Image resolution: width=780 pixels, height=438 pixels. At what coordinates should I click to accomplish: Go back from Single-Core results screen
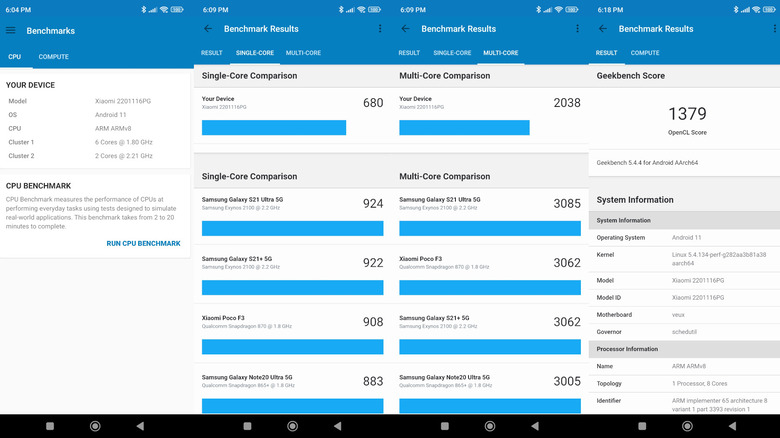(208, 29)
